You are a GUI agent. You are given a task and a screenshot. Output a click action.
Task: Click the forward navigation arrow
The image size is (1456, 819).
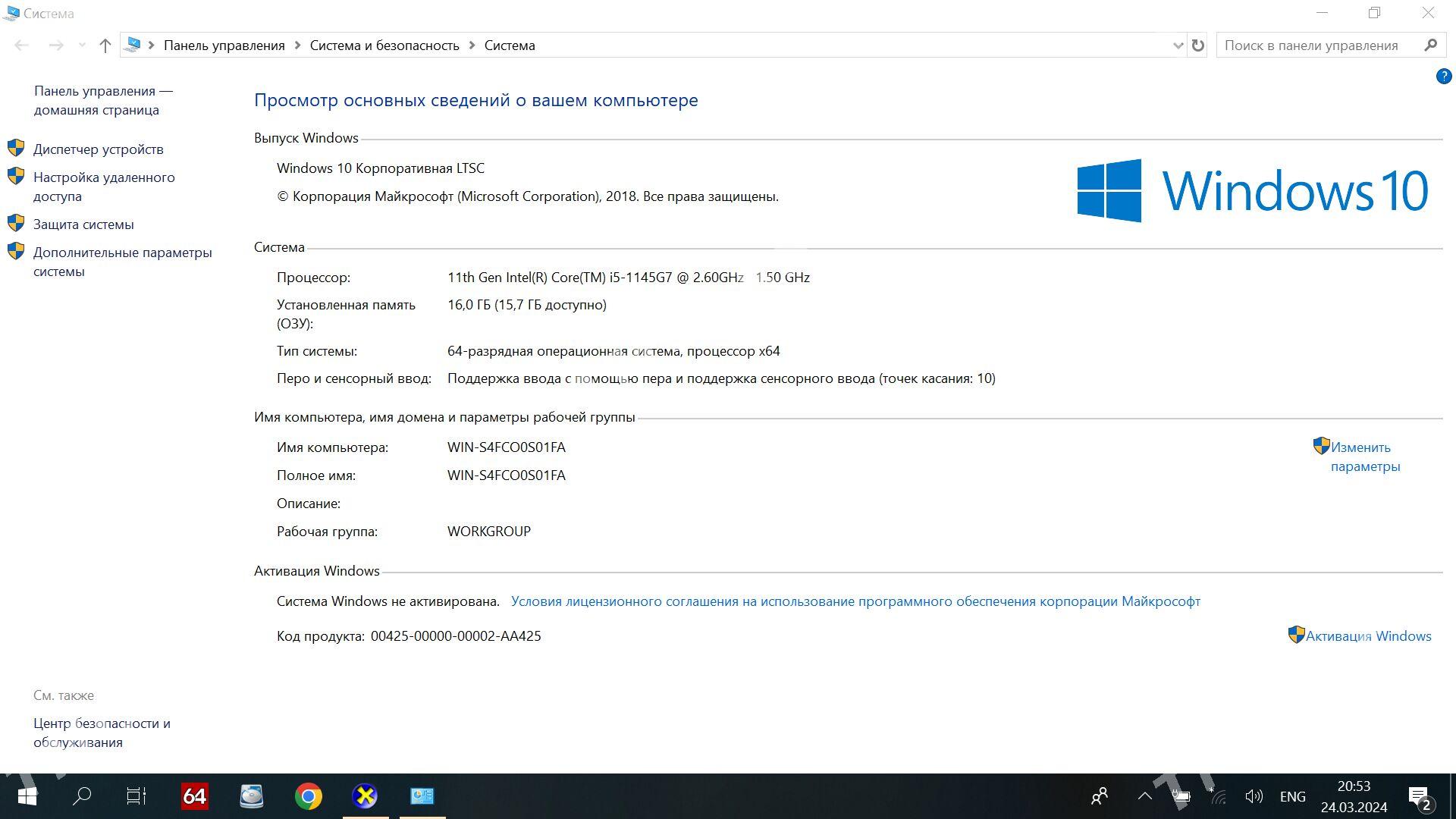pos(56,45)
